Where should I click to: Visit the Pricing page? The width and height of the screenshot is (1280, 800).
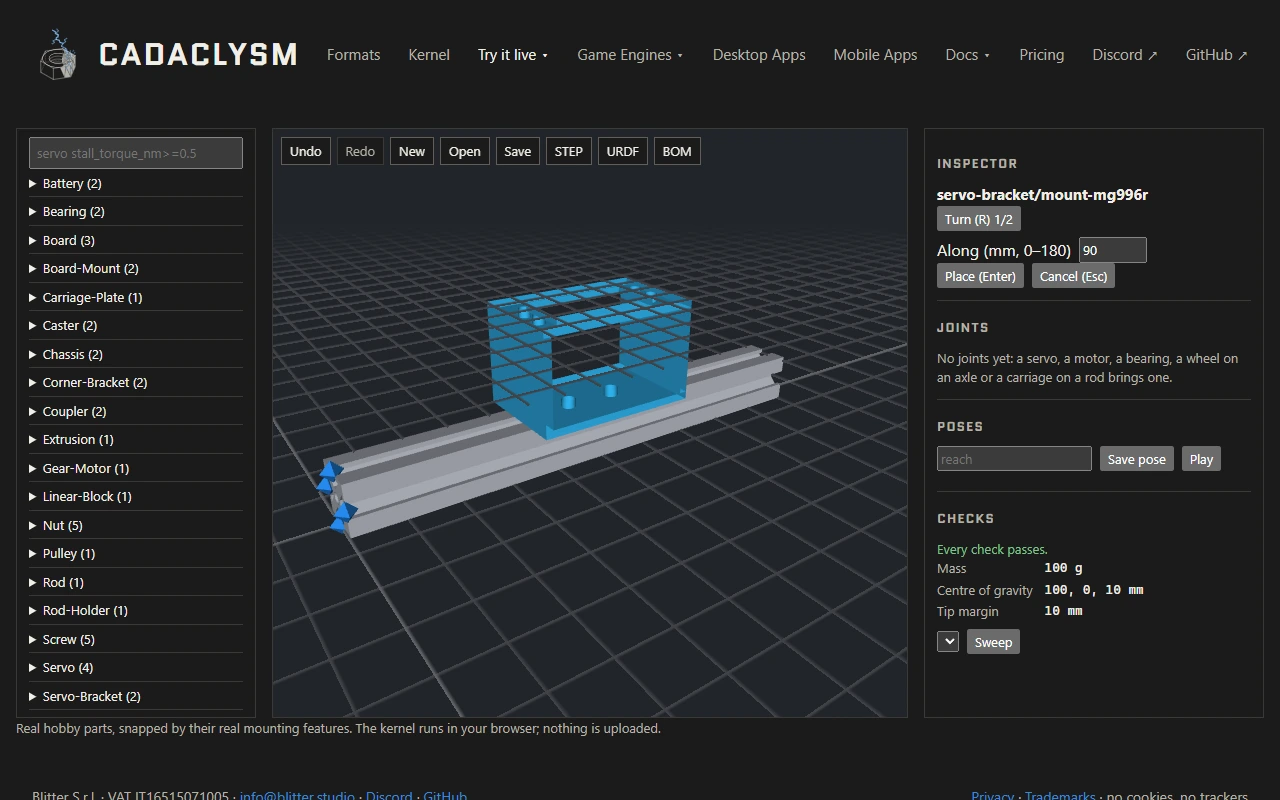pos(1041,55)
